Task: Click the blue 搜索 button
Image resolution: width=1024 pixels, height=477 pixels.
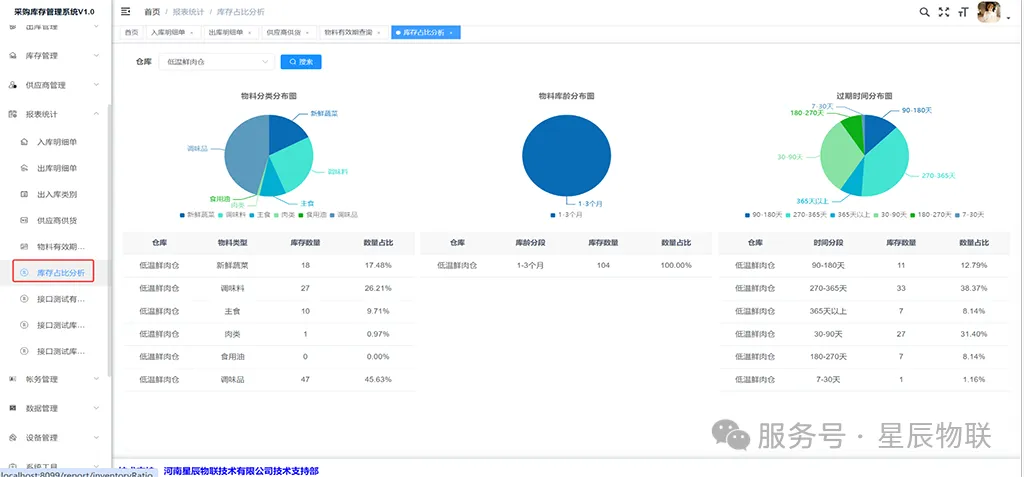Action: click(x=301, y=62)
